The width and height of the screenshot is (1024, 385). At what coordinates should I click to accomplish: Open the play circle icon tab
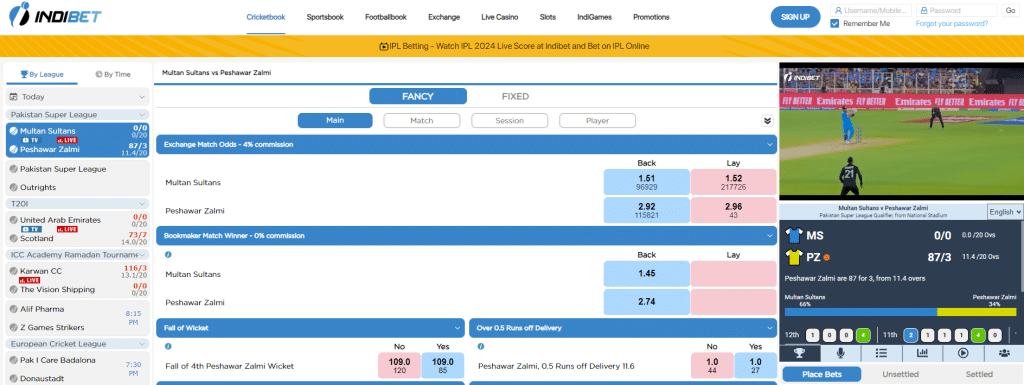tap(963, 353)
